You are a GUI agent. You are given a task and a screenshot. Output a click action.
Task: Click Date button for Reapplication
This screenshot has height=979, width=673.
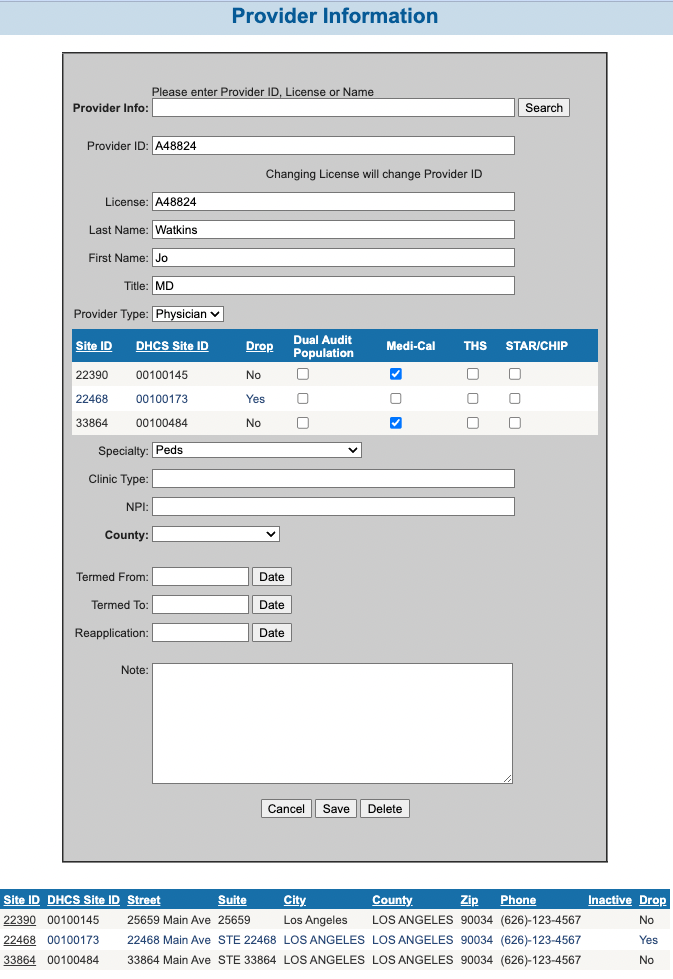(x=272, y=633)
